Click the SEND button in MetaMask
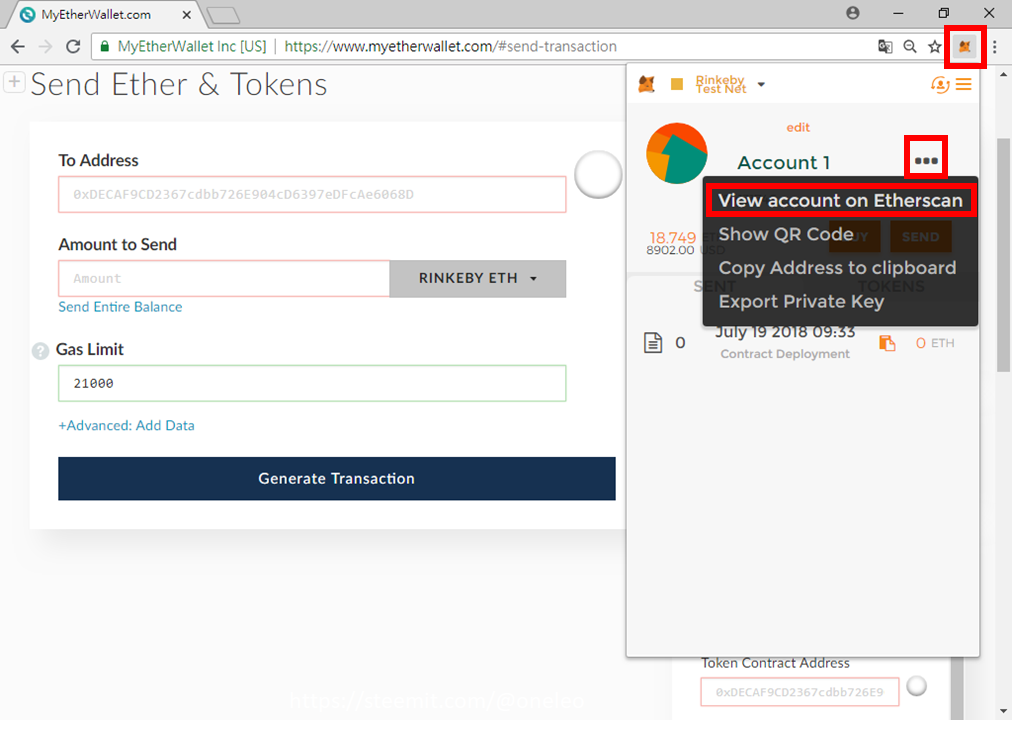 [920, 237]
